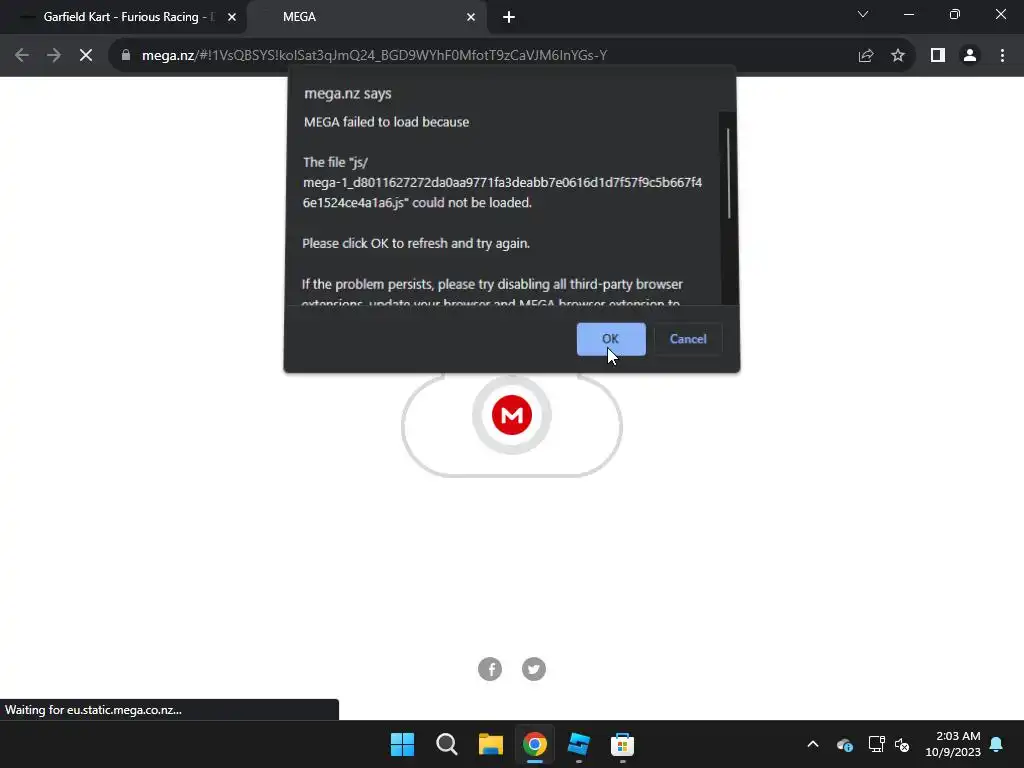The width and height of the screenshot is (1024, 768).
Task: Go back to the previous page
Action: pos(22,56)
